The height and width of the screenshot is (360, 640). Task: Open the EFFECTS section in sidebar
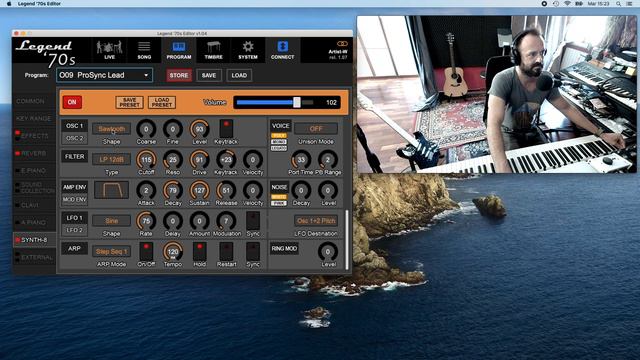[x=34, y=136]
